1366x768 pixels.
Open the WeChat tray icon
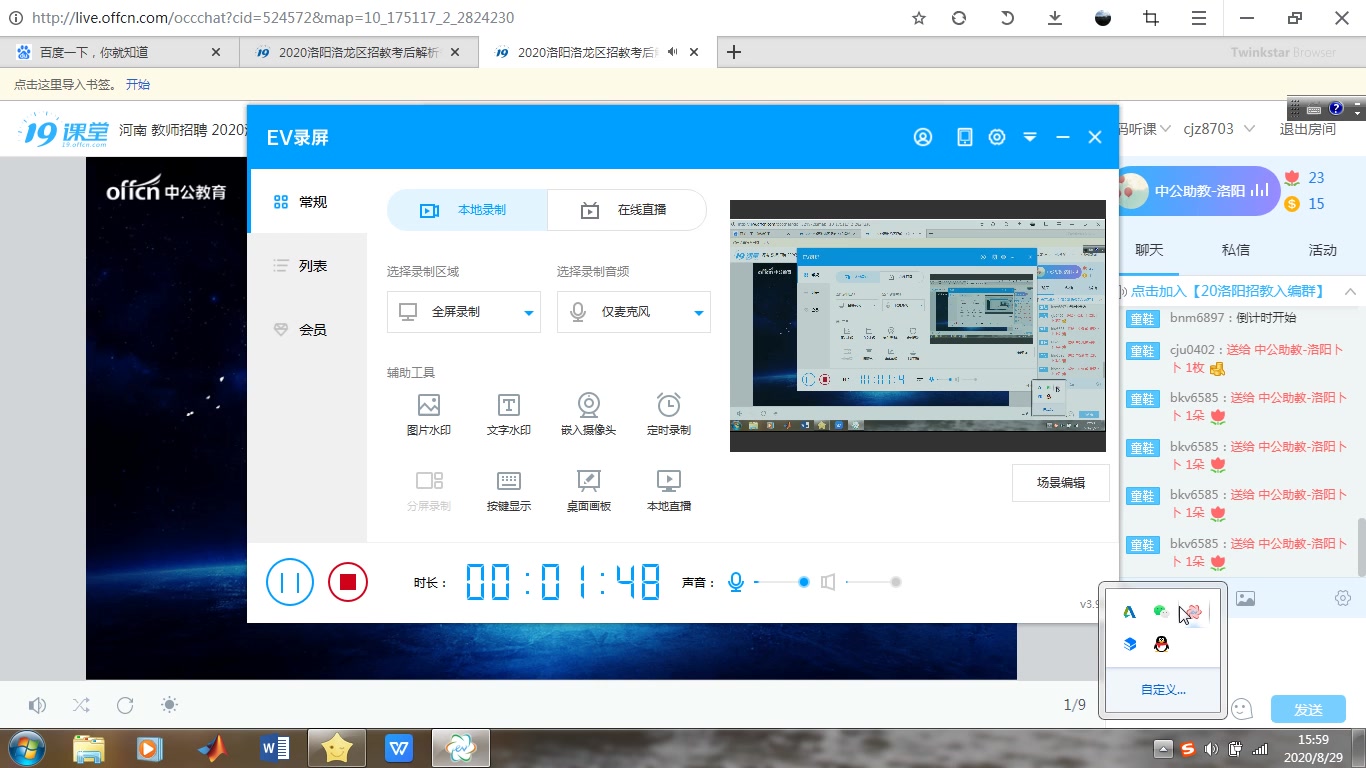tap(1160, 612)
